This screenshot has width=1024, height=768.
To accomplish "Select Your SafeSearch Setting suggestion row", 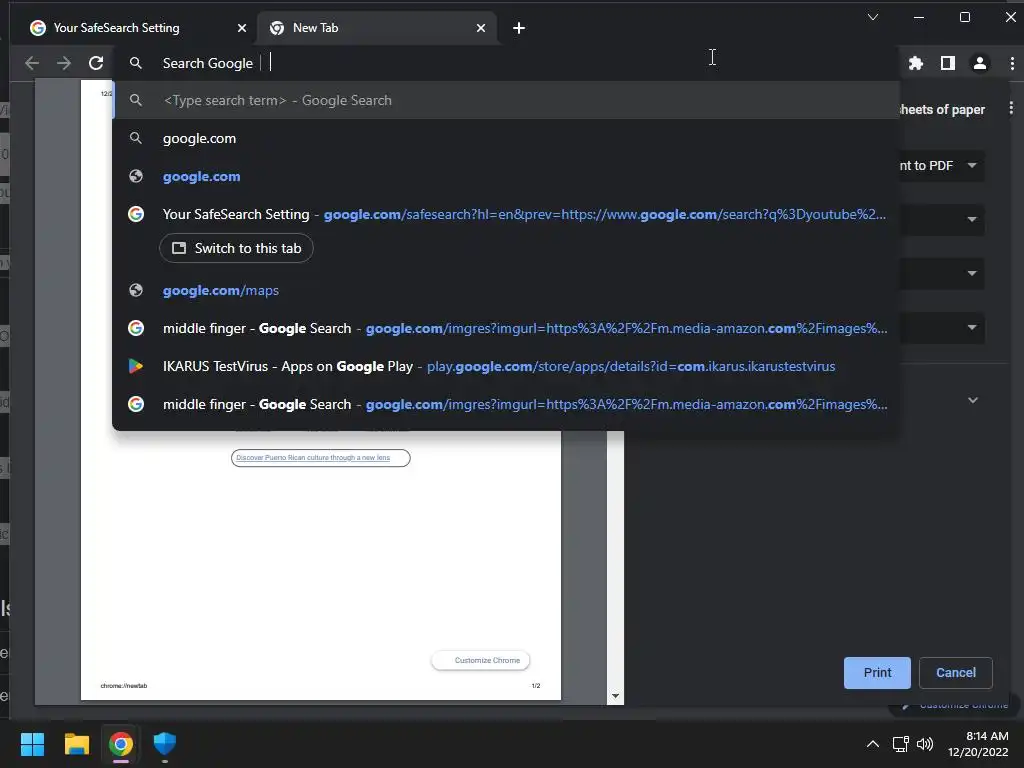I will tap(506, 214).
